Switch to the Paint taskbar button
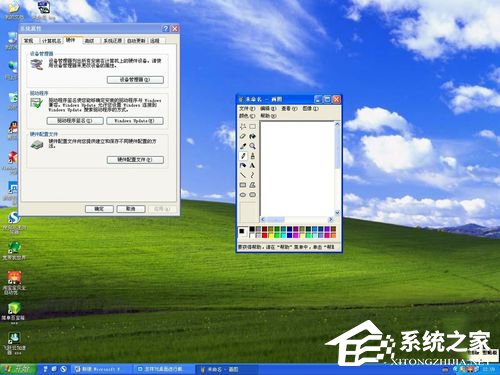The image size is (500, 375). (227, 369)
